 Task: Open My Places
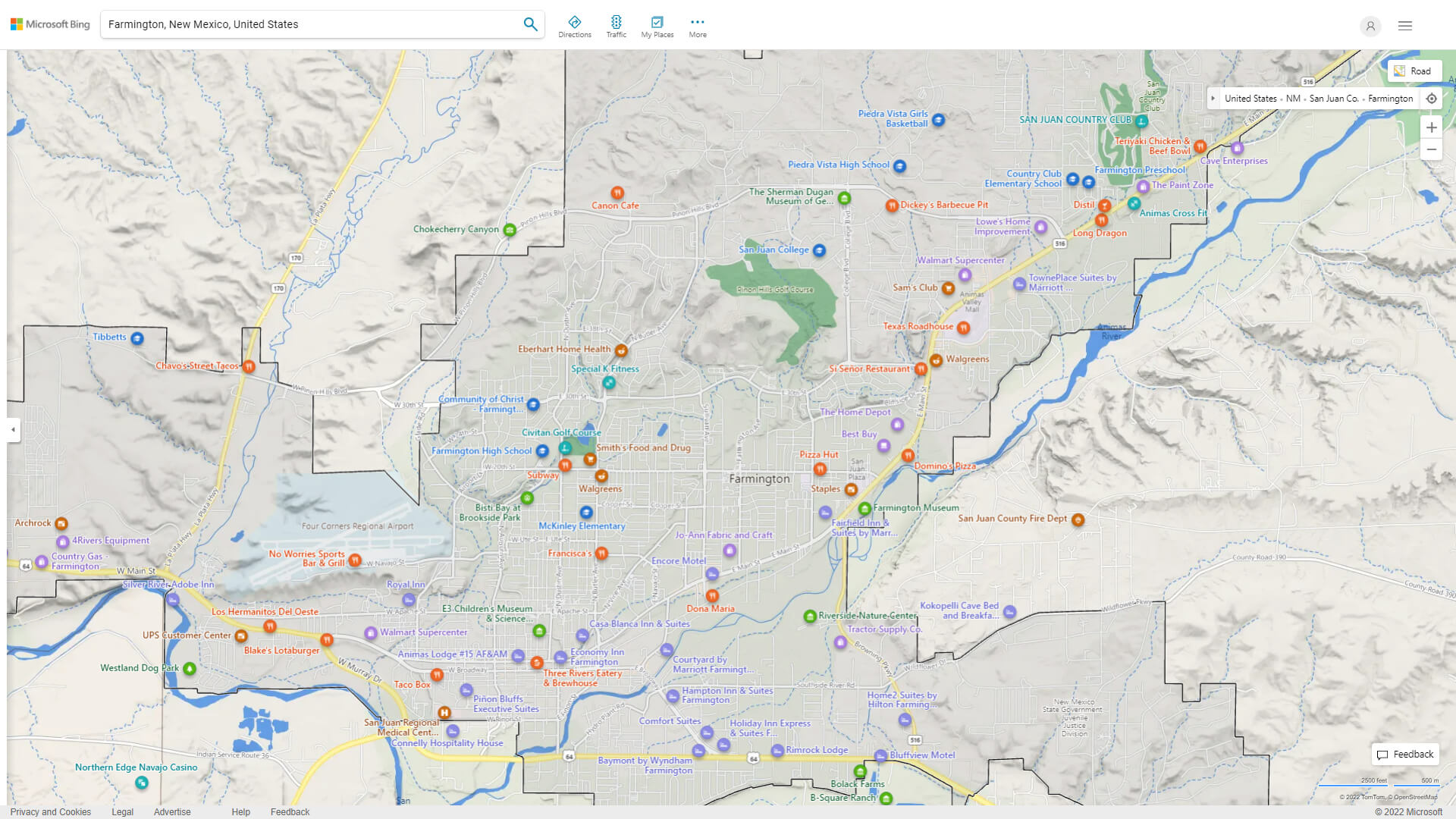point(657,27)
